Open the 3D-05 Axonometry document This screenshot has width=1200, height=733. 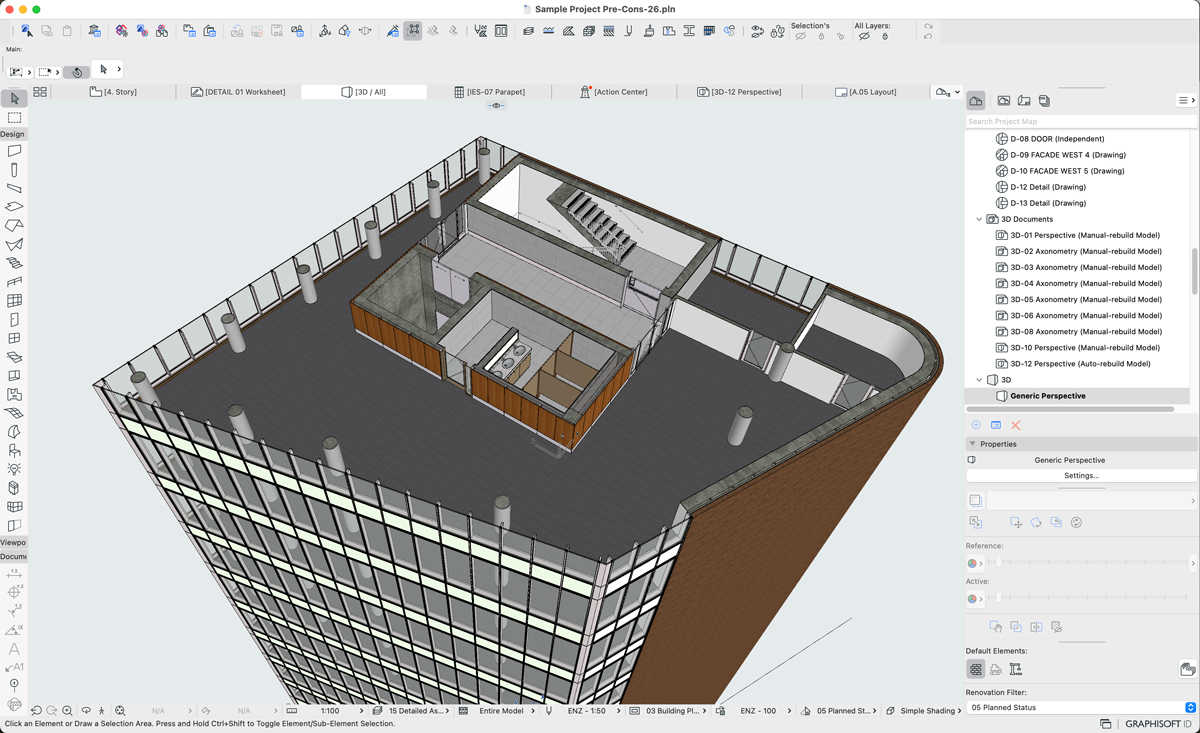(x=1086, y=299)
